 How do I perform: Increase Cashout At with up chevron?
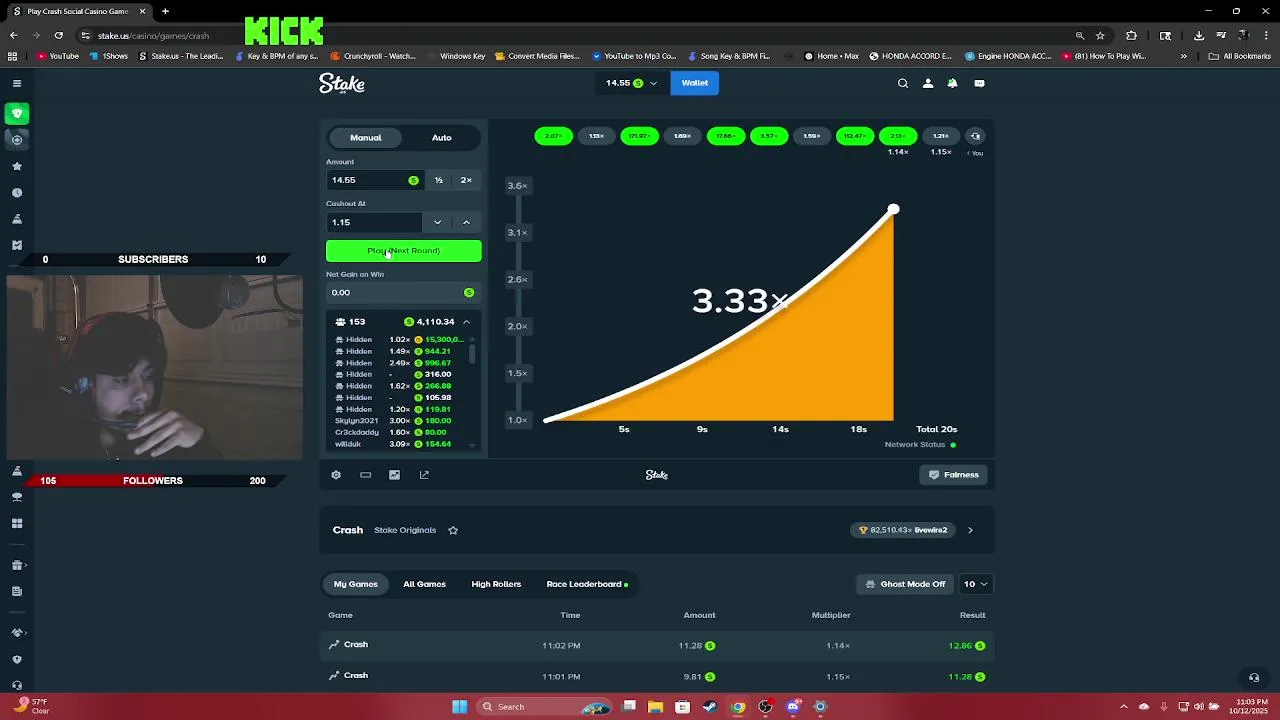[466, 222]
